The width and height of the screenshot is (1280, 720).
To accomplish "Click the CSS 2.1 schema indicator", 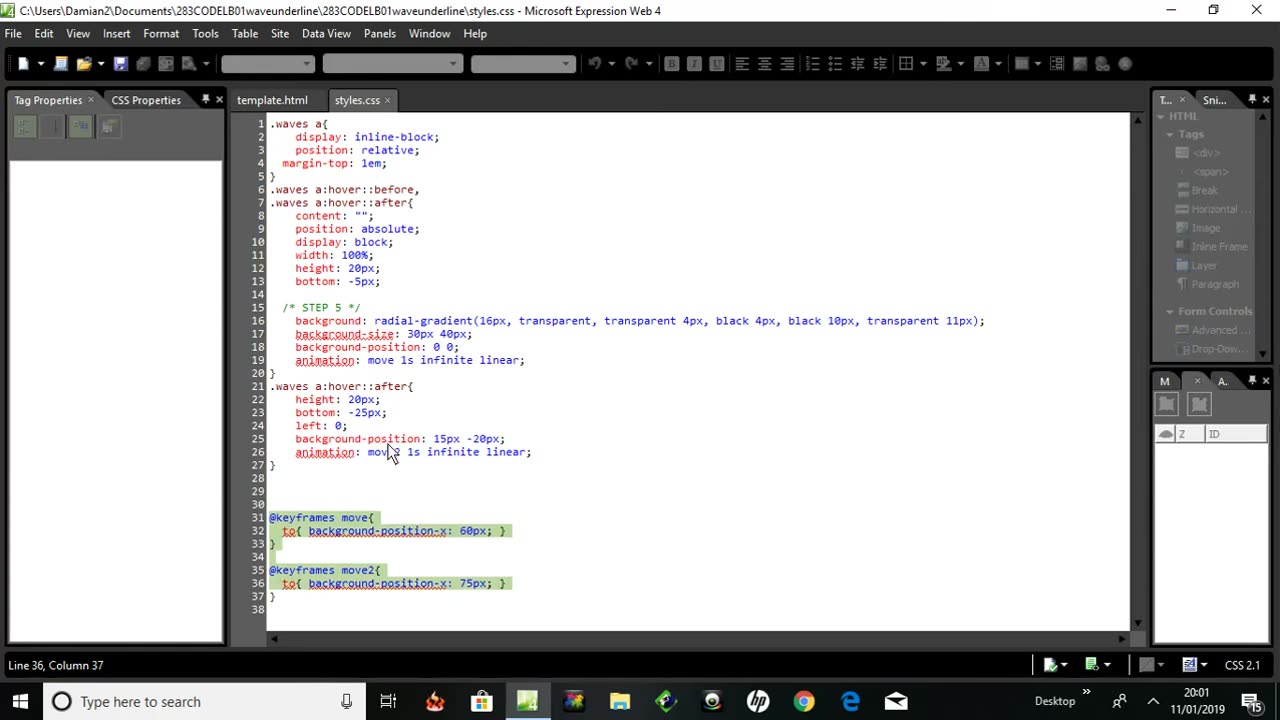I will coord(1242,665).
